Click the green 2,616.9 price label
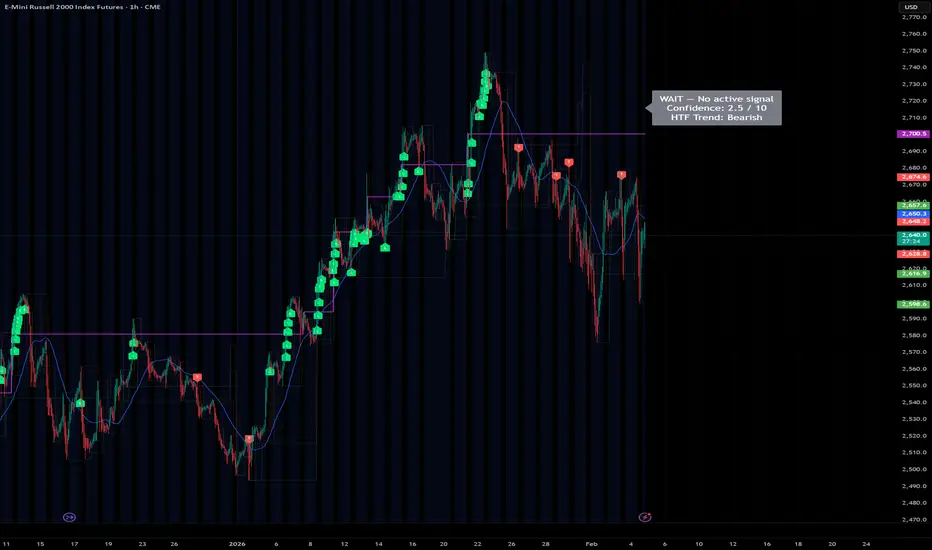This screenshot has height=550, width=932. [913, 274]
